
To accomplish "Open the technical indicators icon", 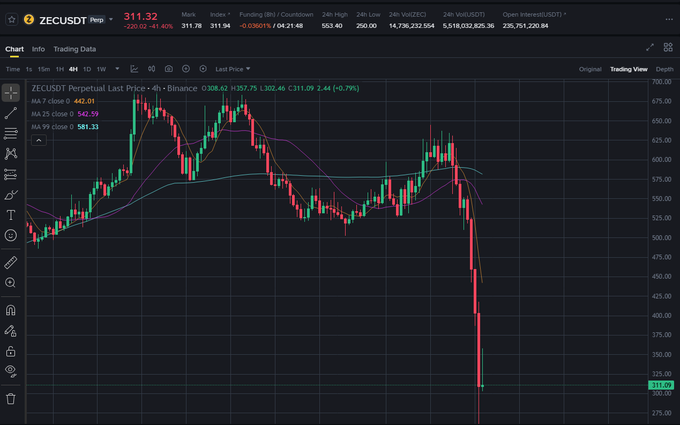I will click(x=134, y=69).
